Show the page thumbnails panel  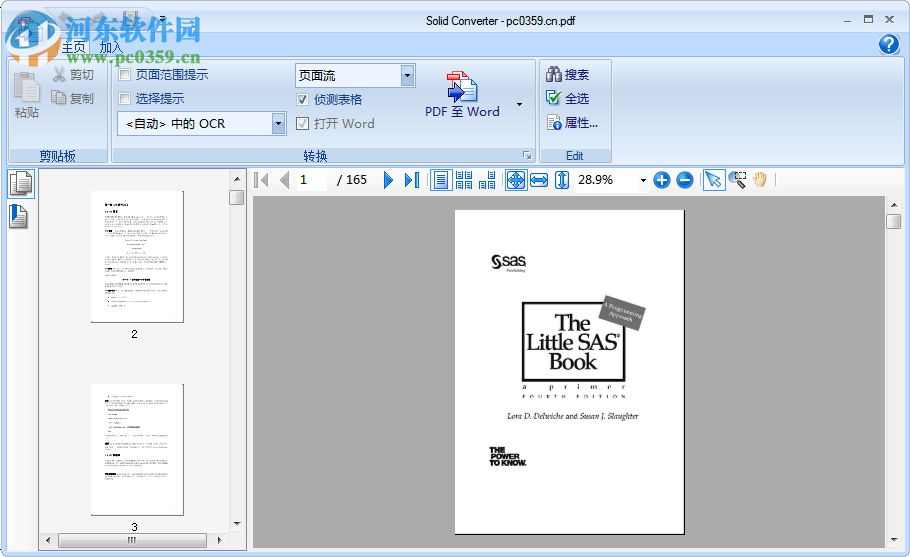pos(21,184)
